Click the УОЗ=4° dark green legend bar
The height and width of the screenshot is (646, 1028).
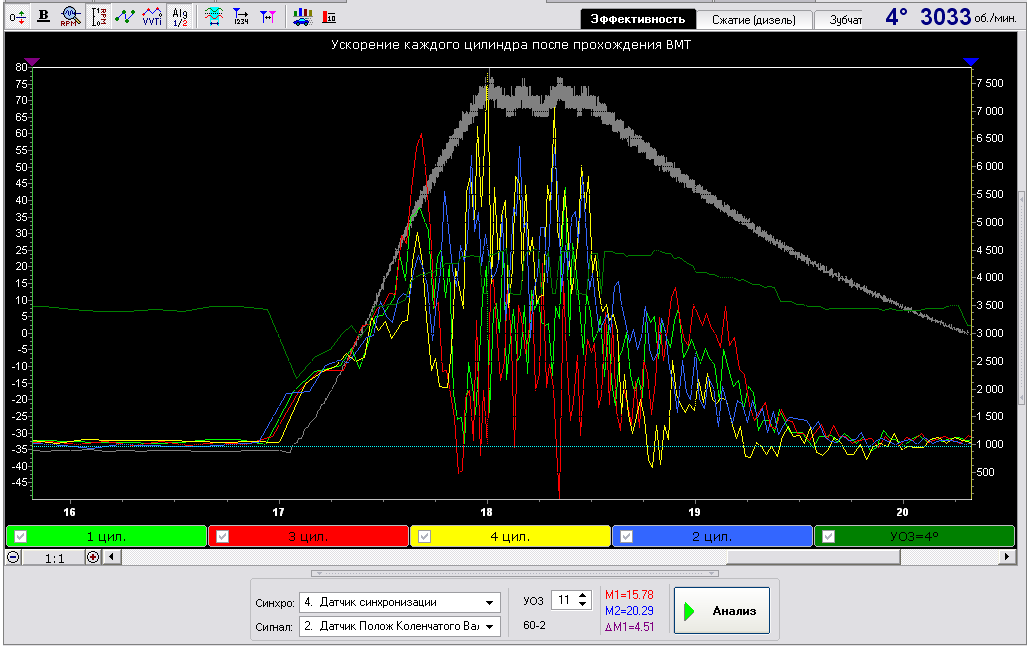click(x=914, y=536)
